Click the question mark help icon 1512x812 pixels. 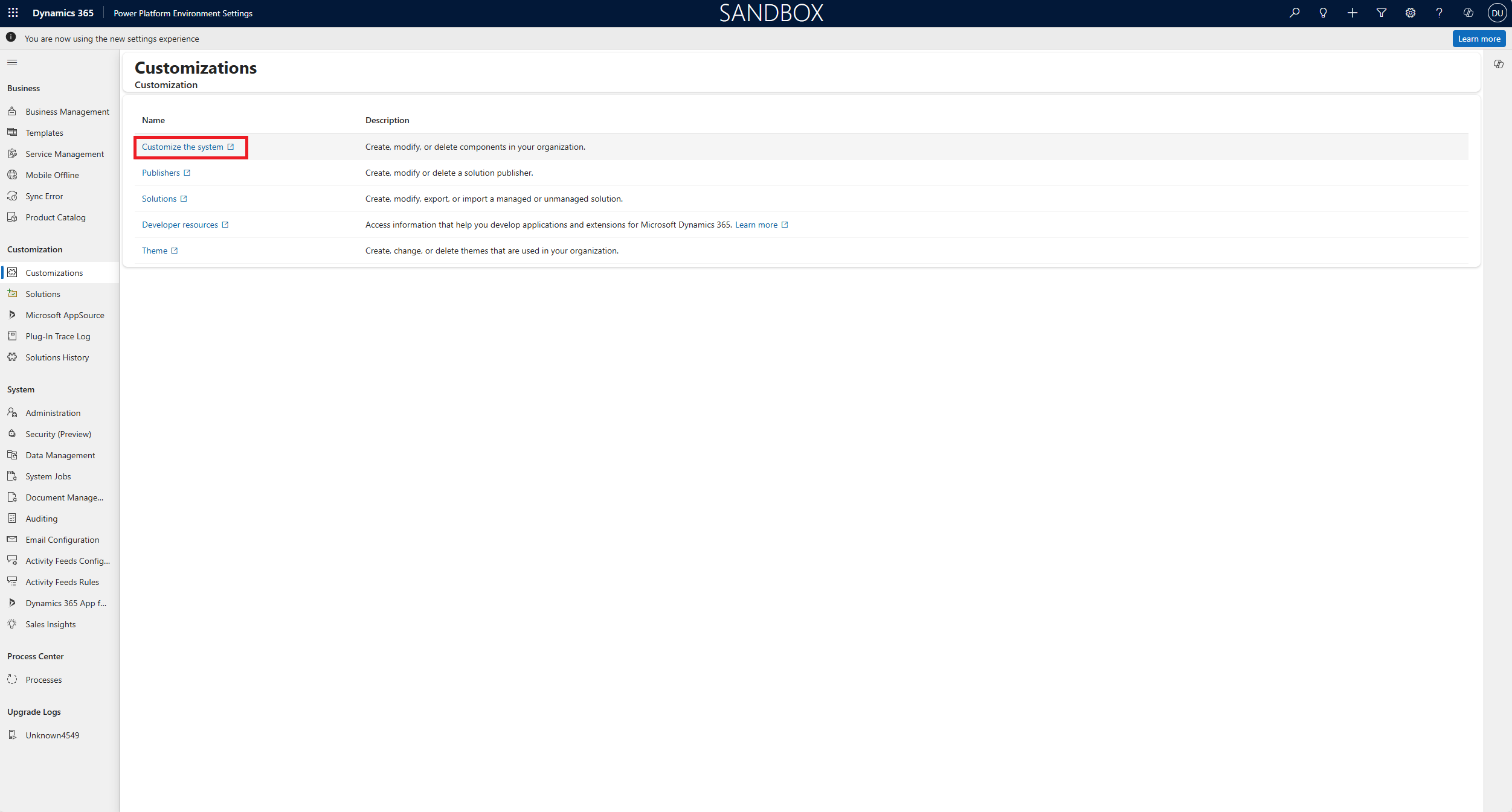coord(1439,13)
